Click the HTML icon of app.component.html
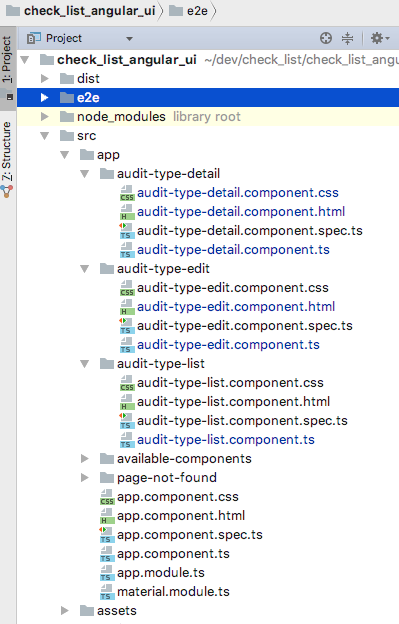The image size is (399, 624). coord(107,516)
